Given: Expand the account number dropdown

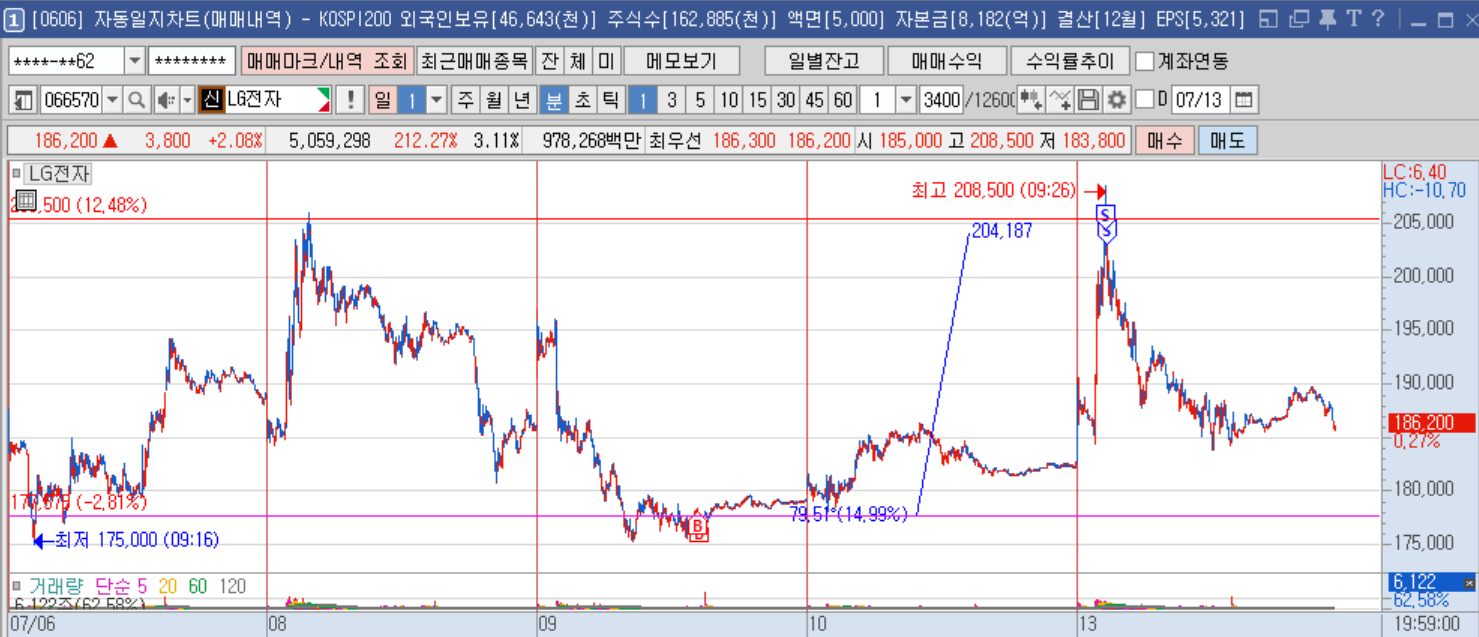Looking at the screenshot, I should pos(135,61).
